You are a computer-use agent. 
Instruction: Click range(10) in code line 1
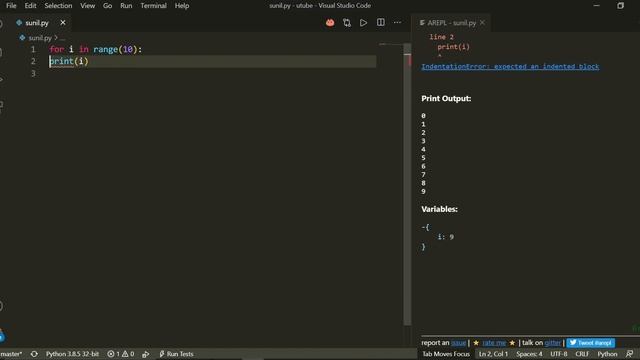click(x=115, y=49)
